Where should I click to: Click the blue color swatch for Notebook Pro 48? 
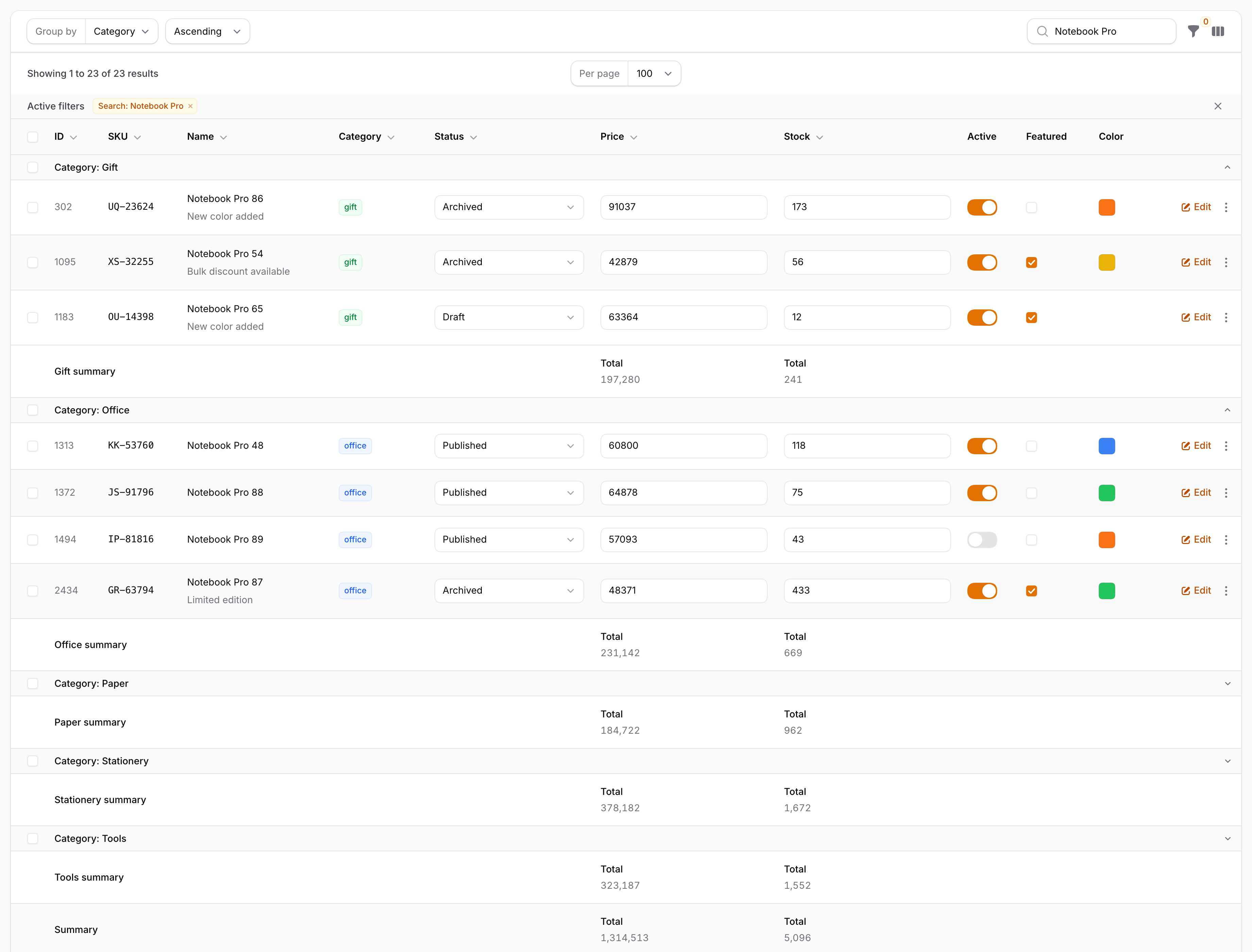point(1106,446)
